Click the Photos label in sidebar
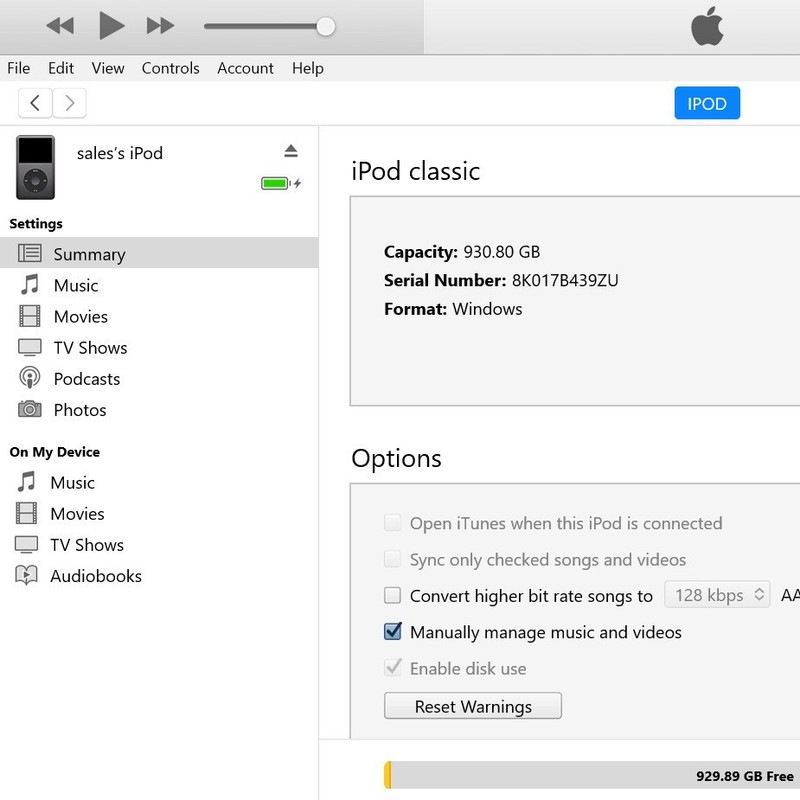The image size is (800, 800). [x=80, y=410]
